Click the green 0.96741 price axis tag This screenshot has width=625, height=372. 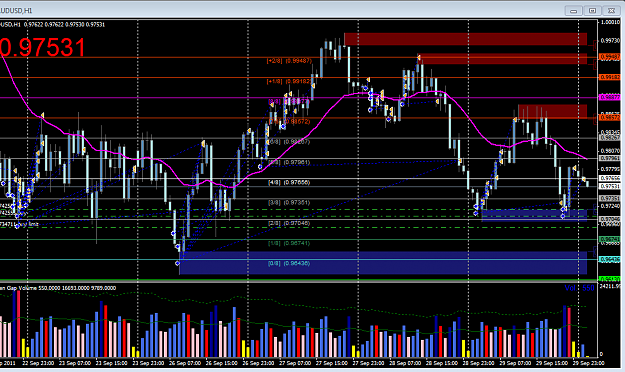(x=610, y=239)
